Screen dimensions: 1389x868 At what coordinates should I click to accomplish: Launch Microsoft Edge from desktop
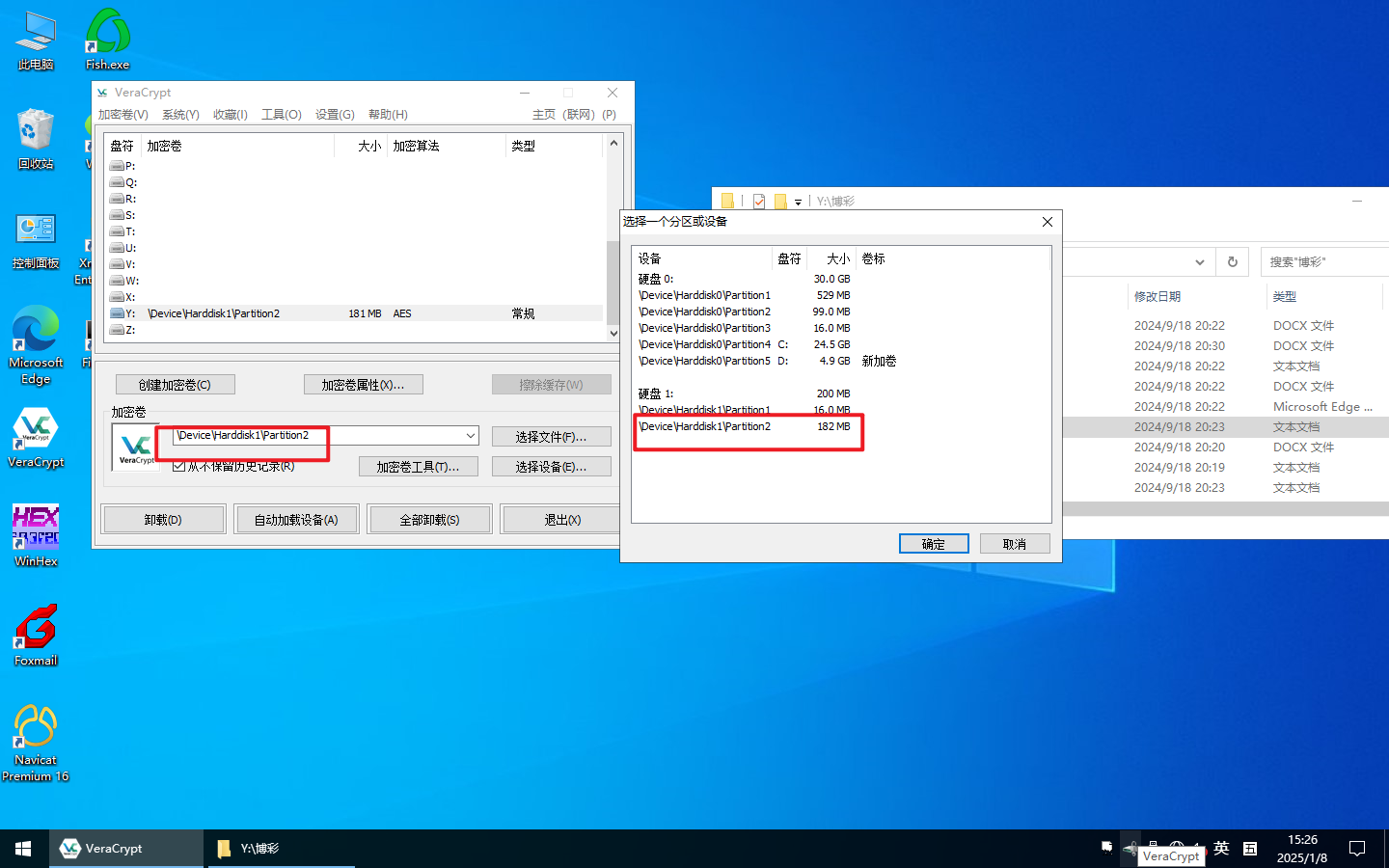36,345
